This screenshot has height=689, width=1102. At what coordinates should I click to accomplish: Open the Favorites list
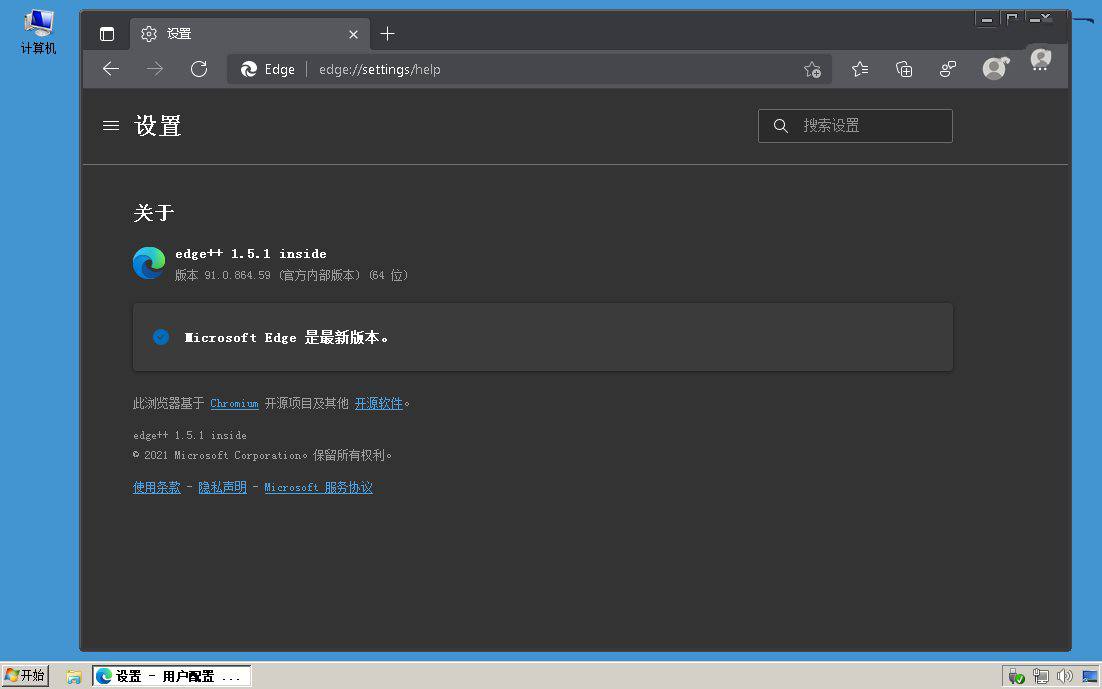[860, 69]
